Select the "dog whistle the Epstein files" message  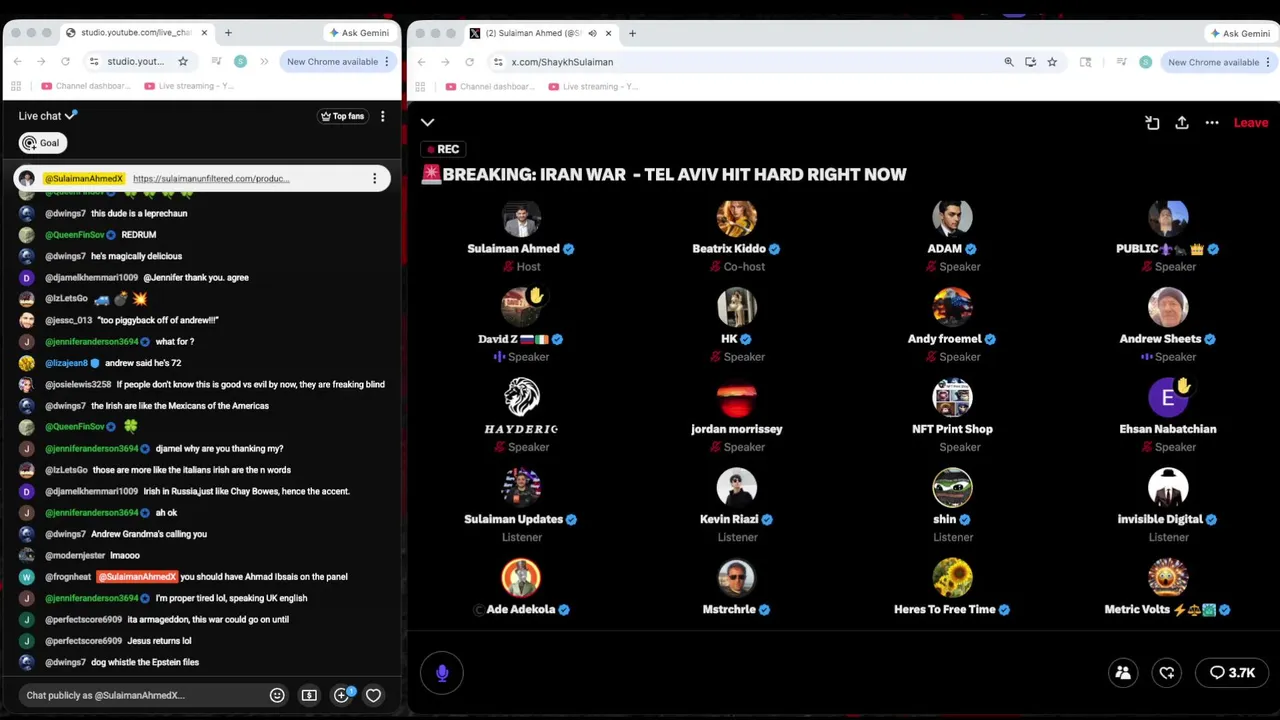145,662
